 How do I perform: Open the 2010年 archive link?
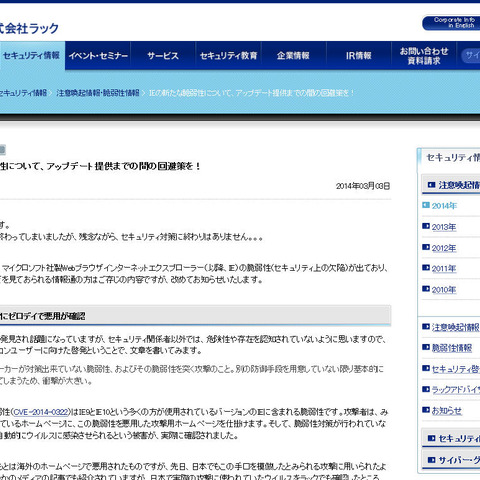point(444,290)
